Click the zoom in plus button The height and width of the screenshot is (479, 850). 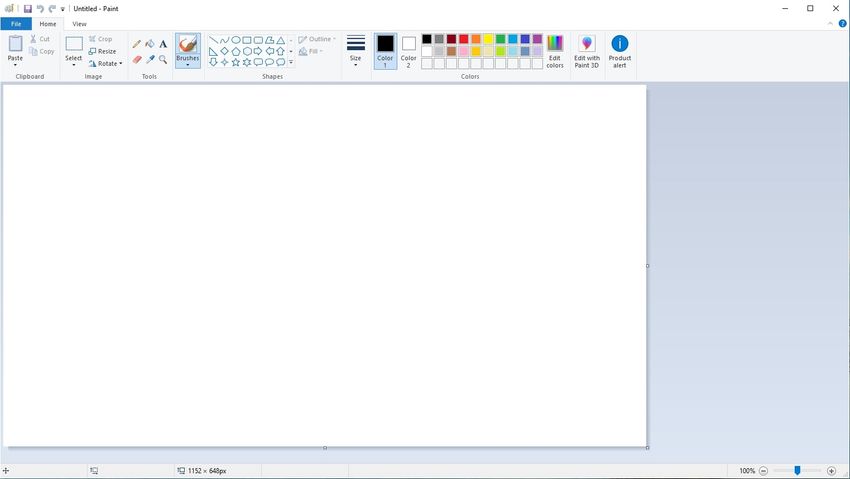[x=831, y=470]
